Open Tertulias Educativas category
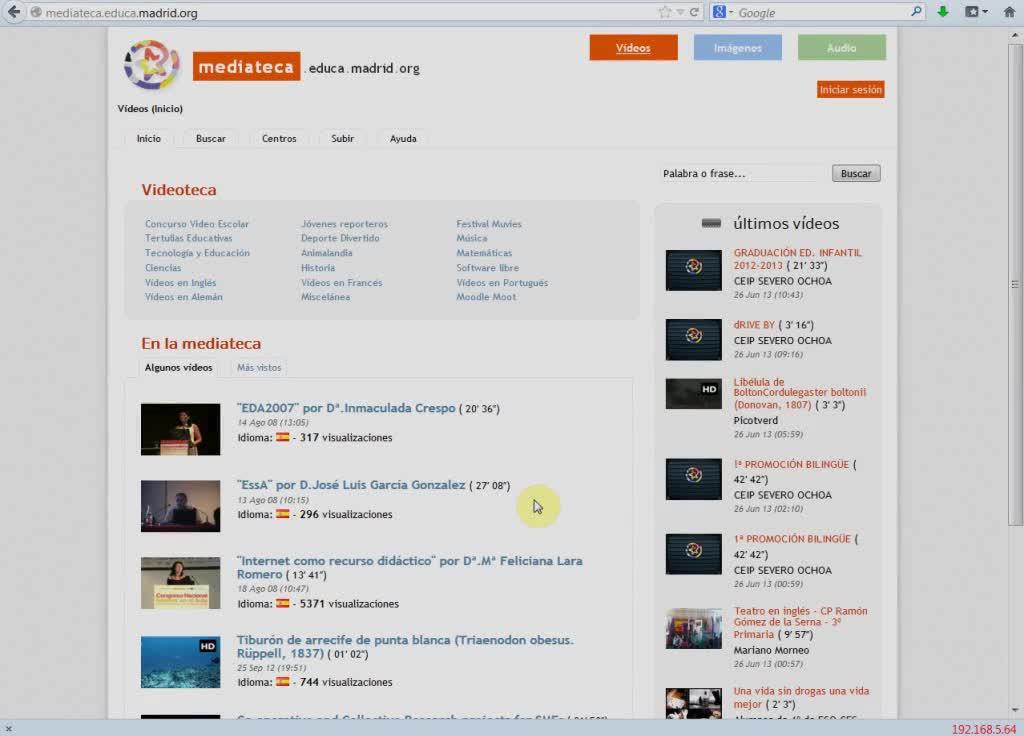Viewport: 1024px width, 736px height. 188,238
